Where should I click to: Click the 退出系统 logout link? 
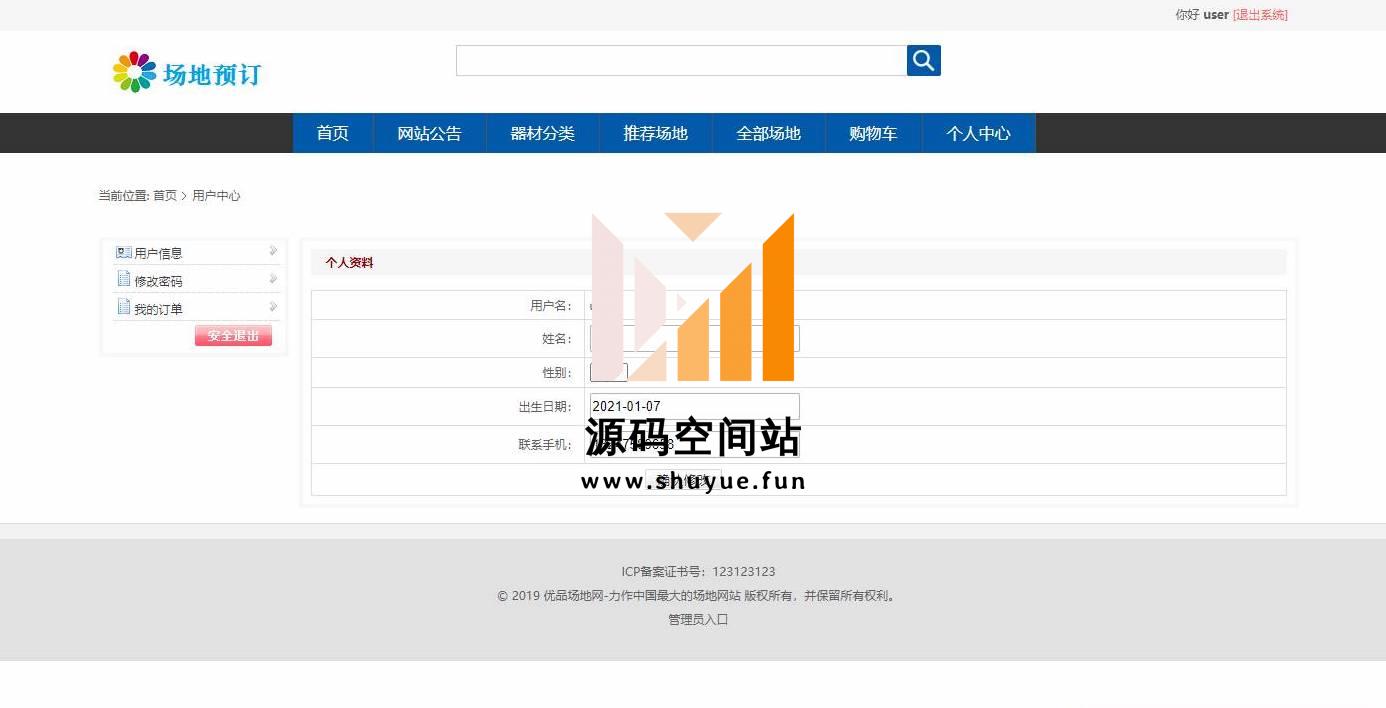coord(1260,15)
